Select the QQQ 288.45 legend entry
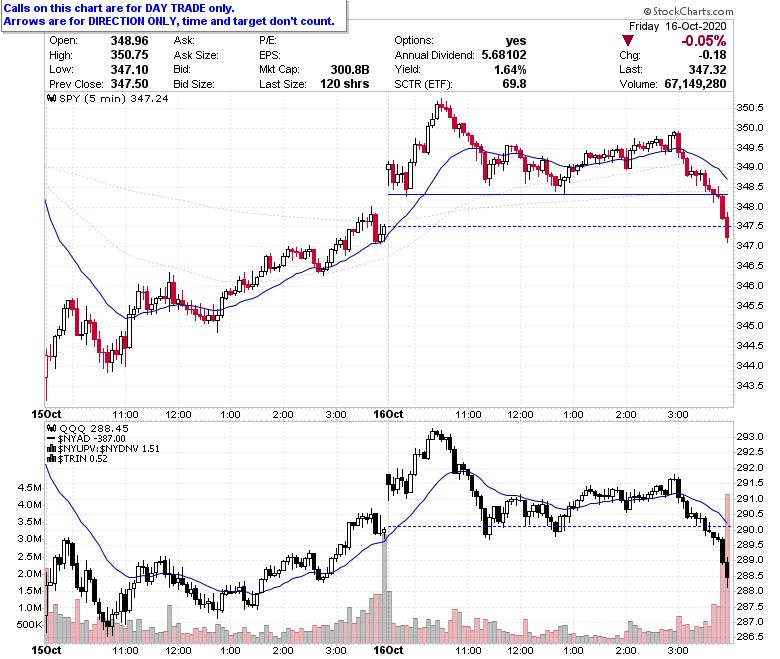780x659 pixels. [x=94, y=428]
